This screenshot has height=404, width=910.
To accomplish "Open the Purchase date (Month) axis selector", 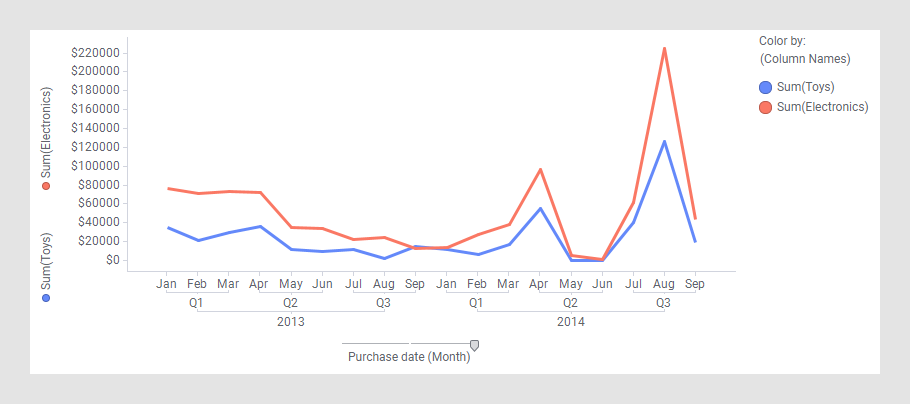I will click(x=408, y=357).
